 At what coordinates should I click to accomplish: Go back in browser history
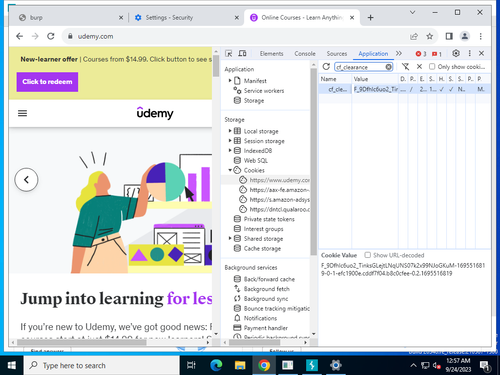pyautogui.click(x=20, y=36)
